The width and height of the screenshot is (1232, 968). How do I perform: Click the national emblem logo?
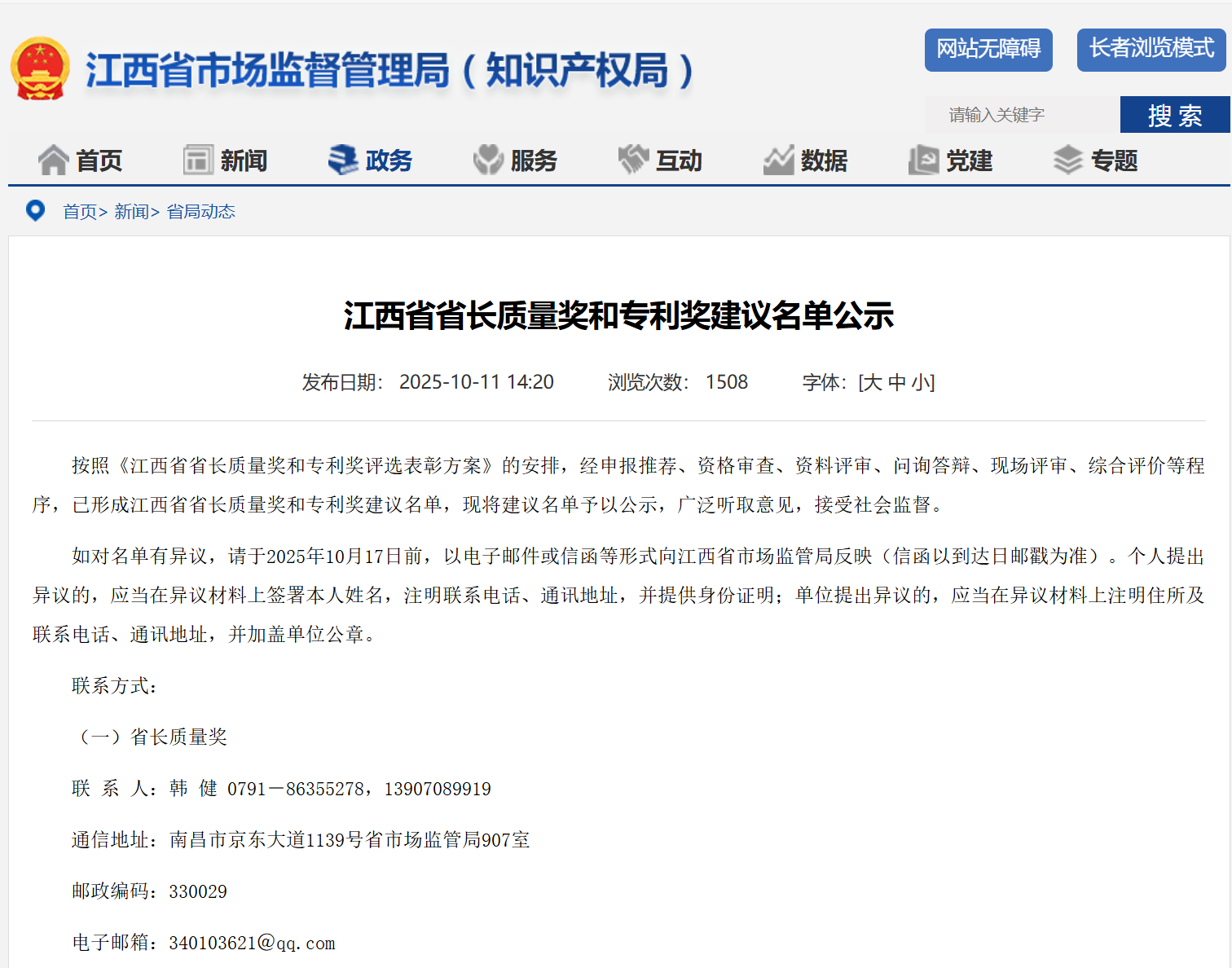pos(40,68)
